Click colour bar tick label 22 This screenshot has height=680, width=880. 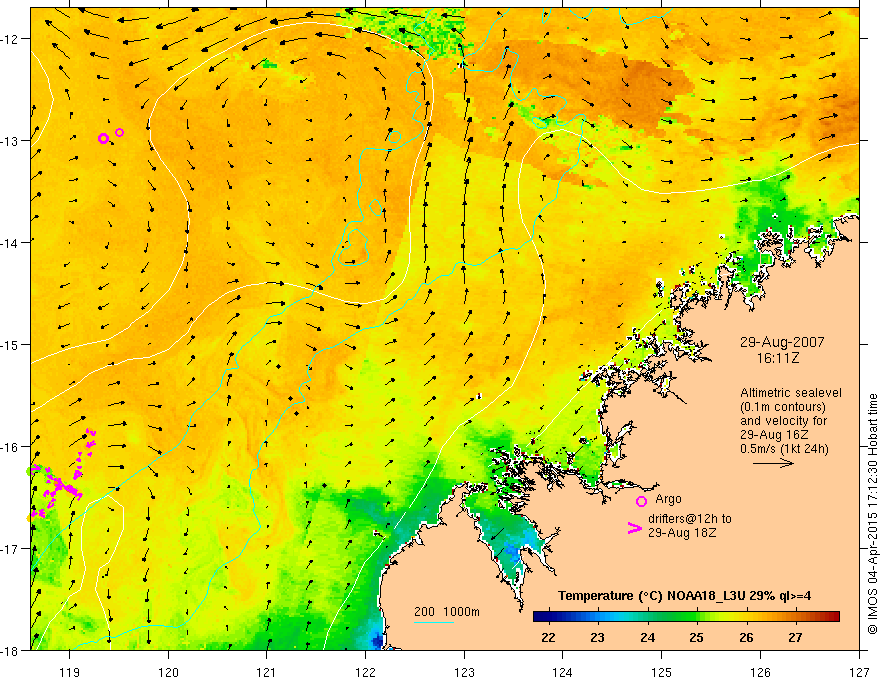(548, 637)
